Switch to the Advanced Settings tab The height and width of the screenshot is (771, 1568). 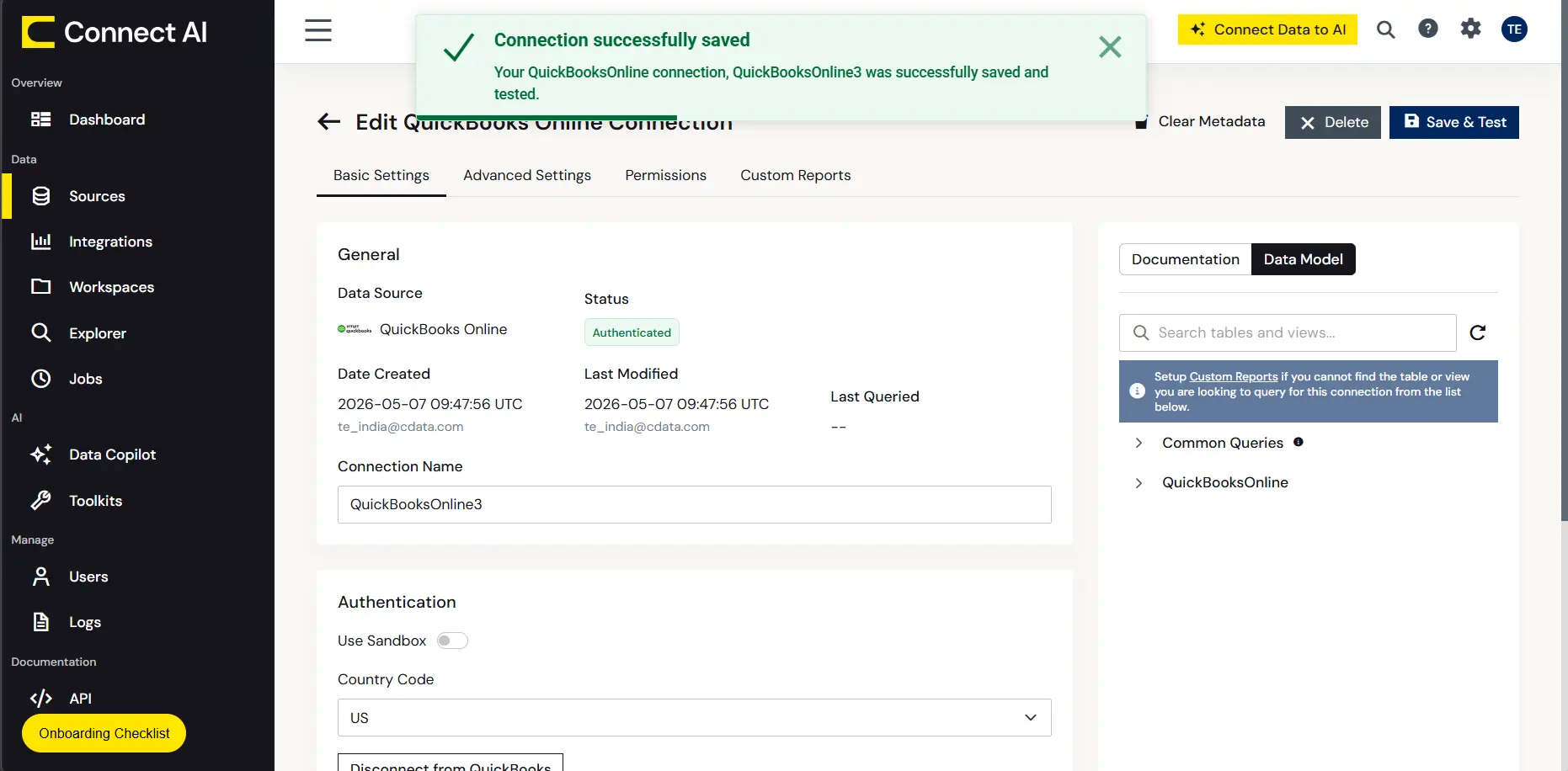tap(527, 175)
